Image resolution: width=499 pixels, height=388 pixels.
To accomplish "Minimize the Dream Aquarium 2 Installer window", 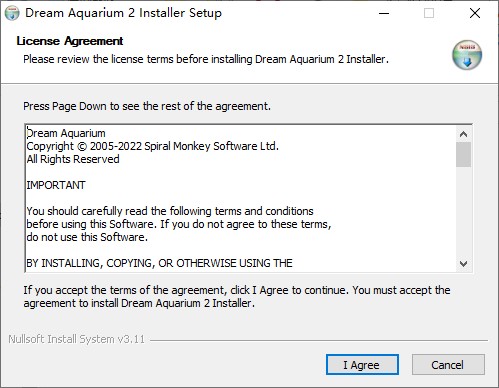I will pos(384,13).
